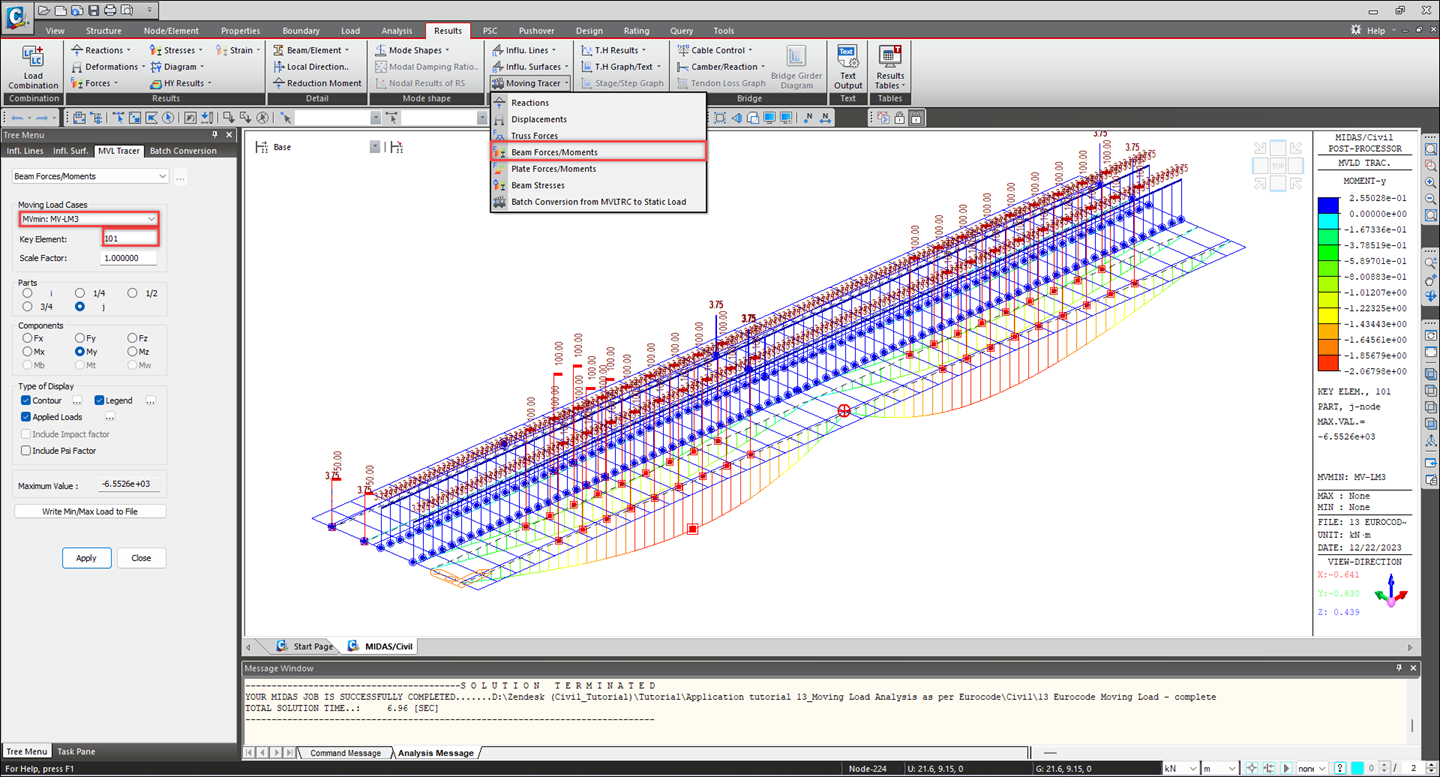Select the Mz component radio button
Screen dimensions: 1440x777
click(x=134, y=352)
